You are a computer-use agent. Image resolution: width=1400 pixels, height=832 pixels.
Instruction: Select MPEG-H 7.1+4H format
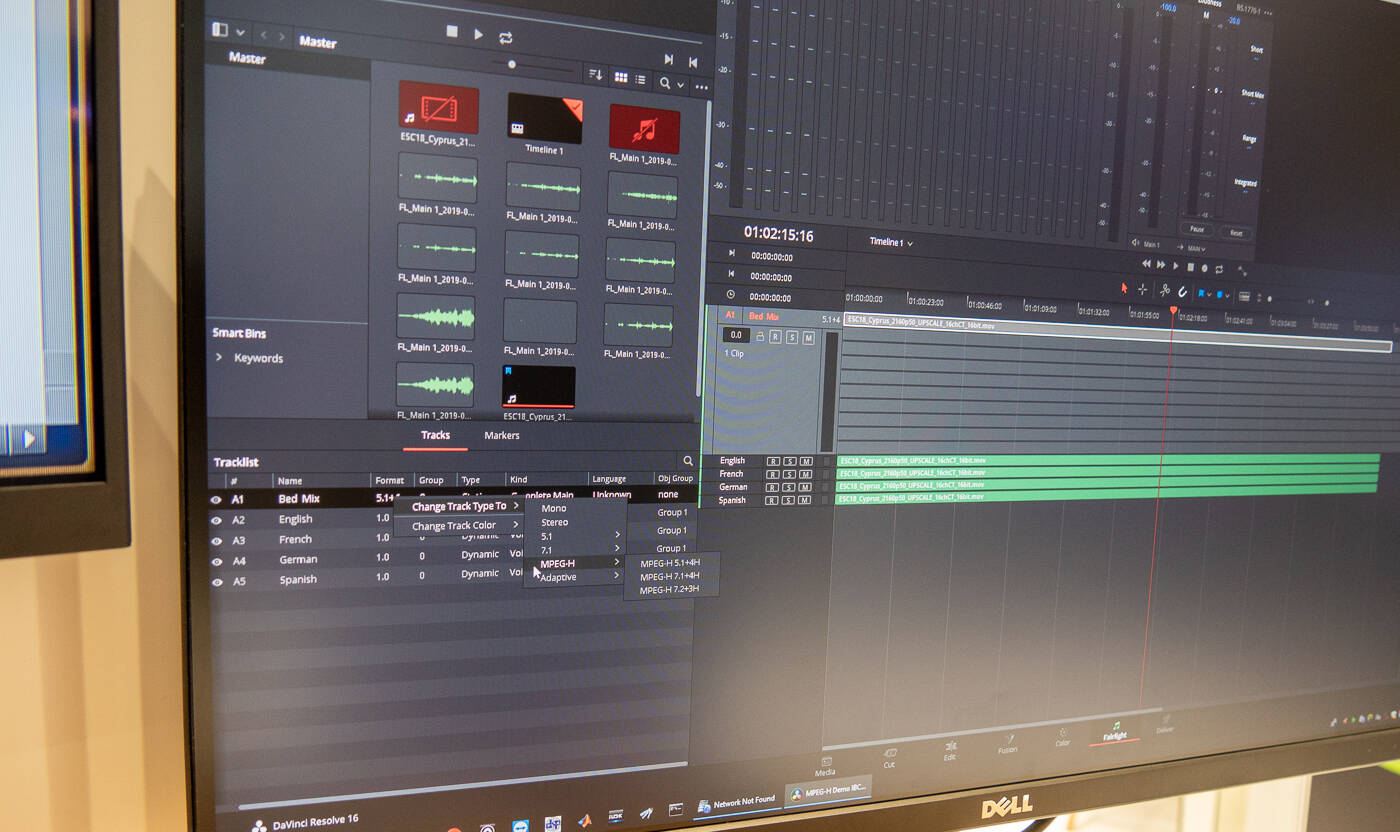click(x=671, y=576)
